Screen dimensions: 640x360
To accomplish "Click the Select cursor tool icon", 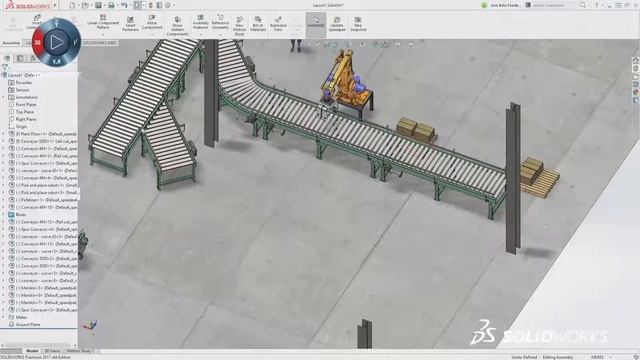I will point(138,5).
